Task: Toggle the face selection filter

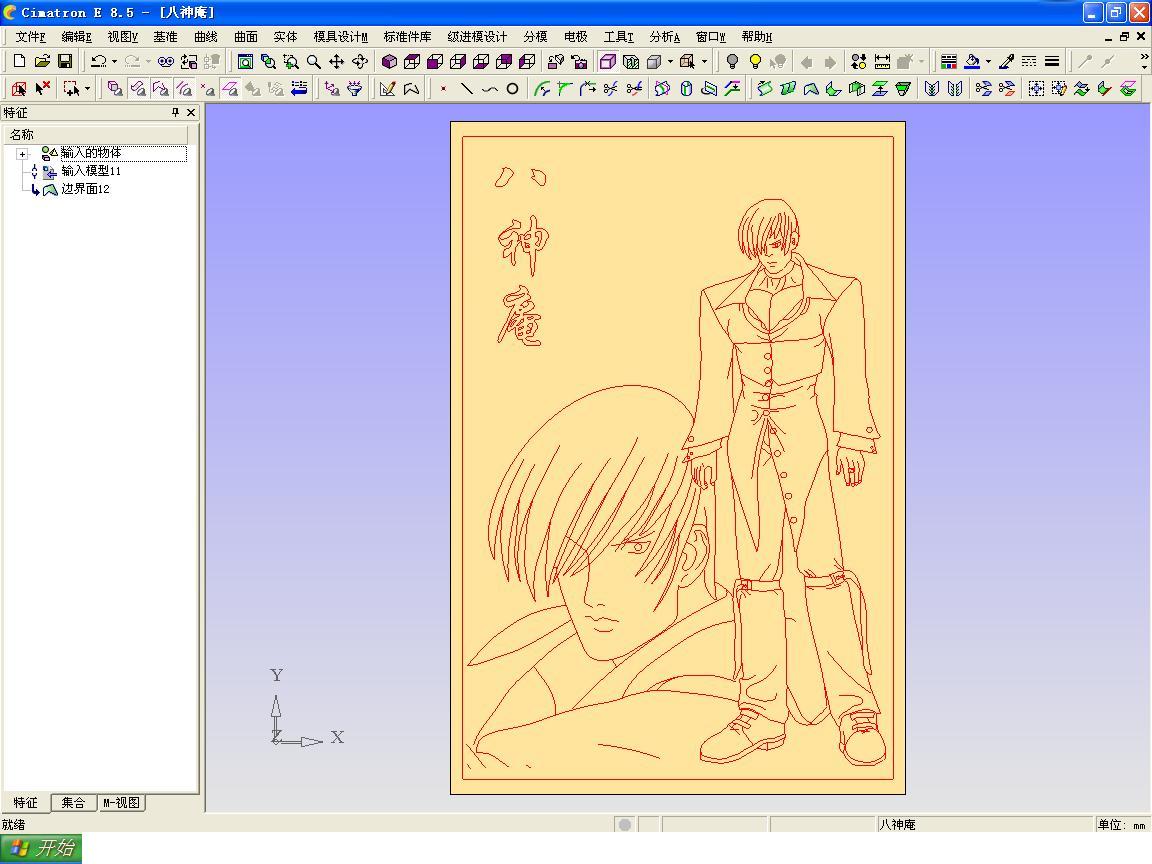Action: point(138,89)
